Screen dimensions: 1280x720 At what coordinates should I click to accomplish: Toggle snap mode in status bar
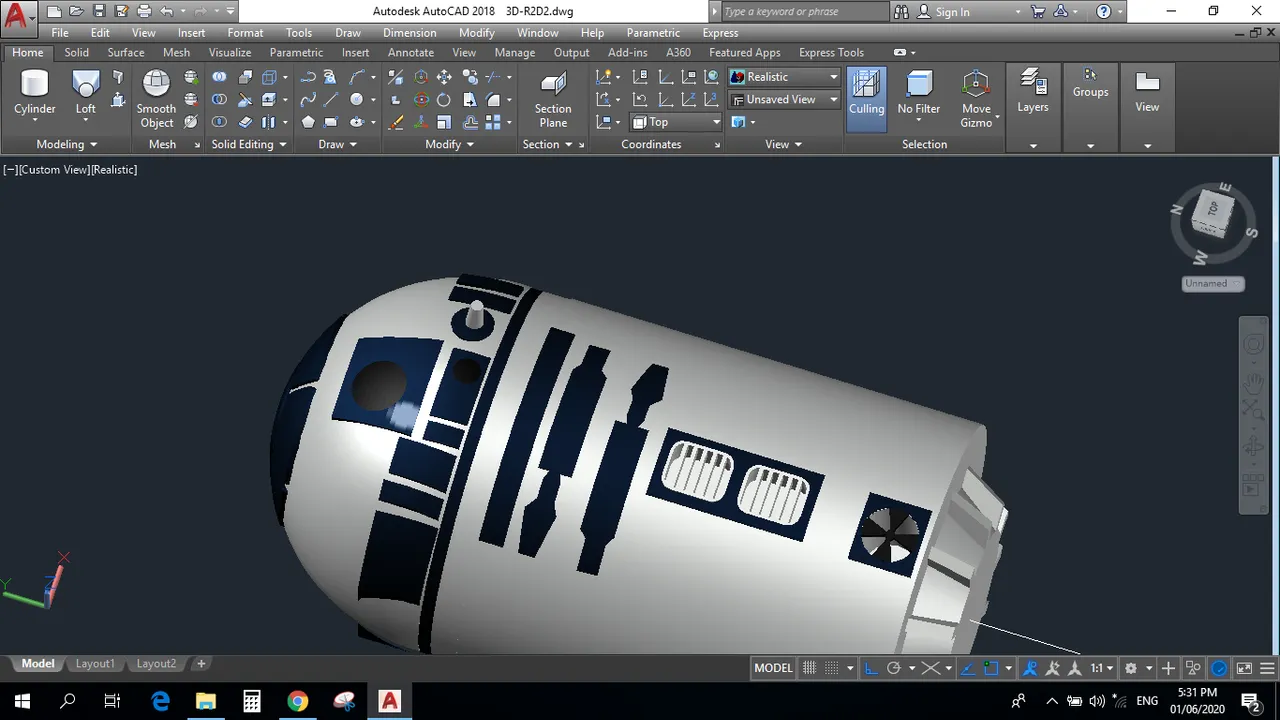[832, 668]
